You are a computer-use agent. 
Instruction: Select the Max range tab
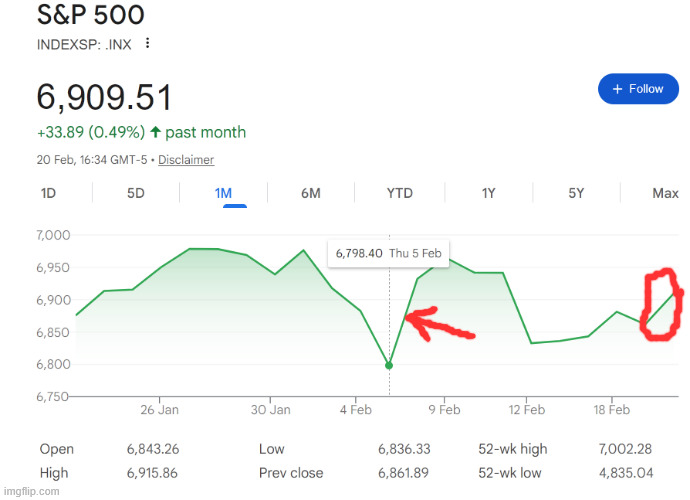[665, 193]
